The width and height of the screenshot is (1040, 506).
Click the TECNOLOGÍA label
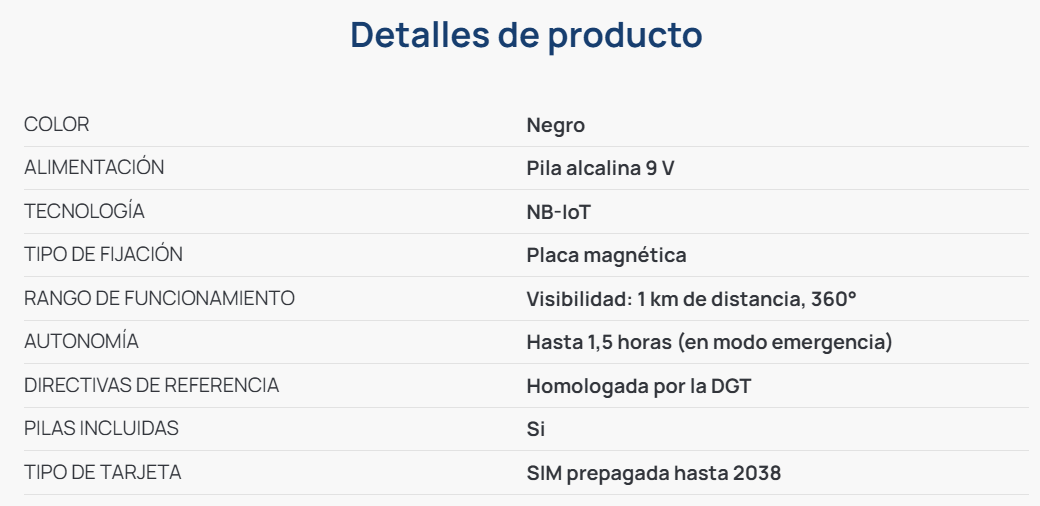84,211
